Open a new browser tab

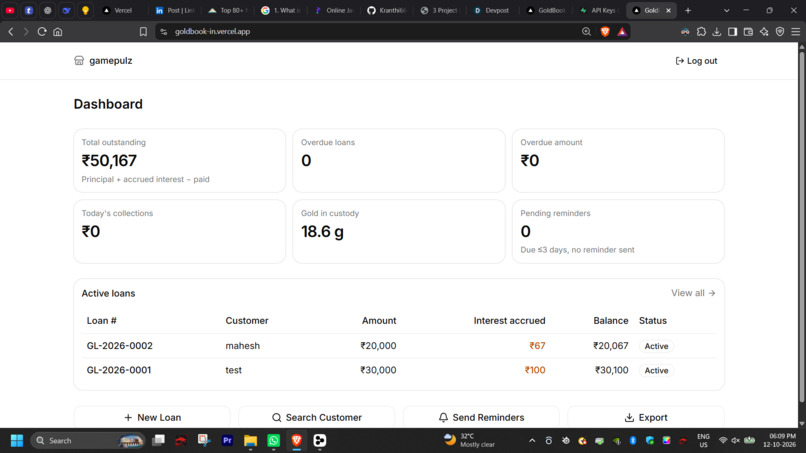click(688, 10)
